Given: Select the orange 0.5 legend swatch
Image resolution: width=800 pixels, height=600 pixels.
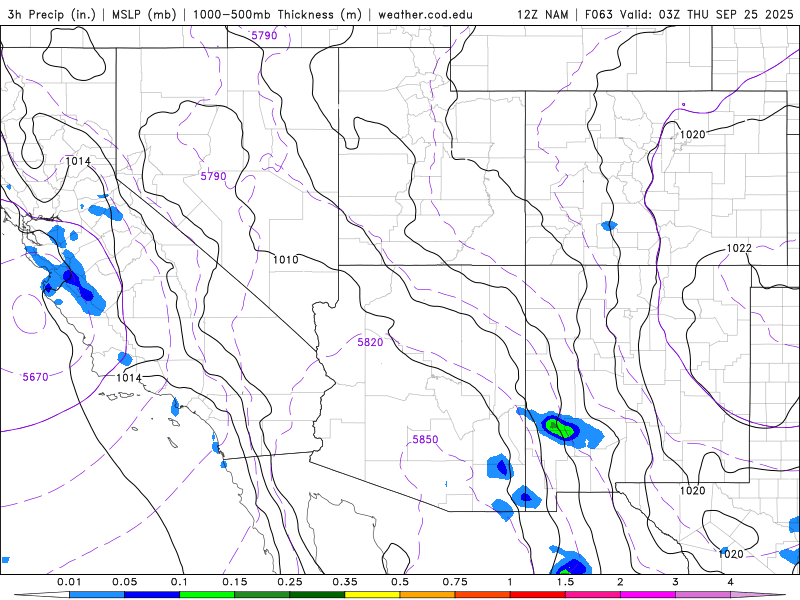Looking at the screenshot, I should [x=428, y=595].
